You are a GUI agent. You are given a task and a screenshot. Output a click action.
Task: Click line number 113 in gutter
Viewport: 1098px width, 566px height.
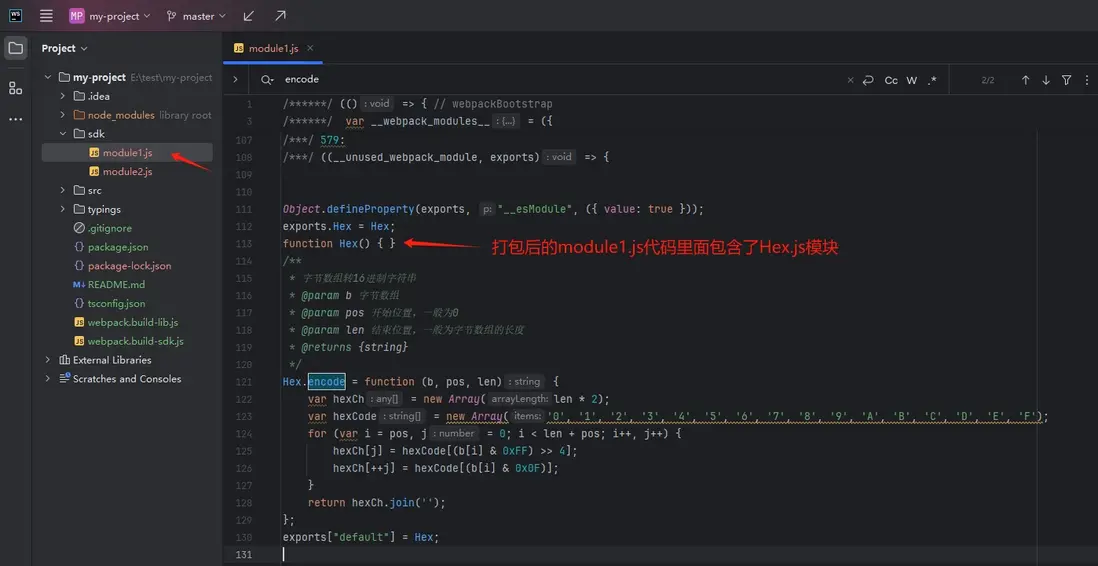[244, 244]
